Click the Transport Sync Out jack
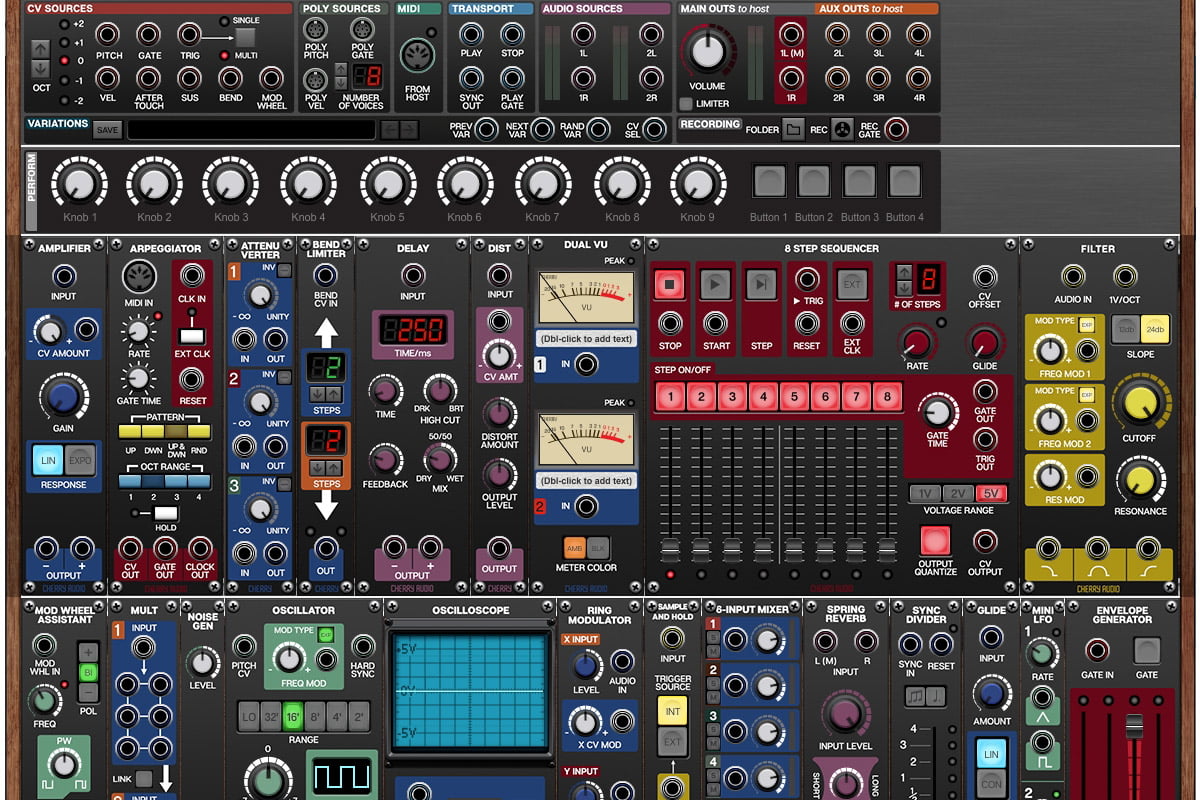 471,79
